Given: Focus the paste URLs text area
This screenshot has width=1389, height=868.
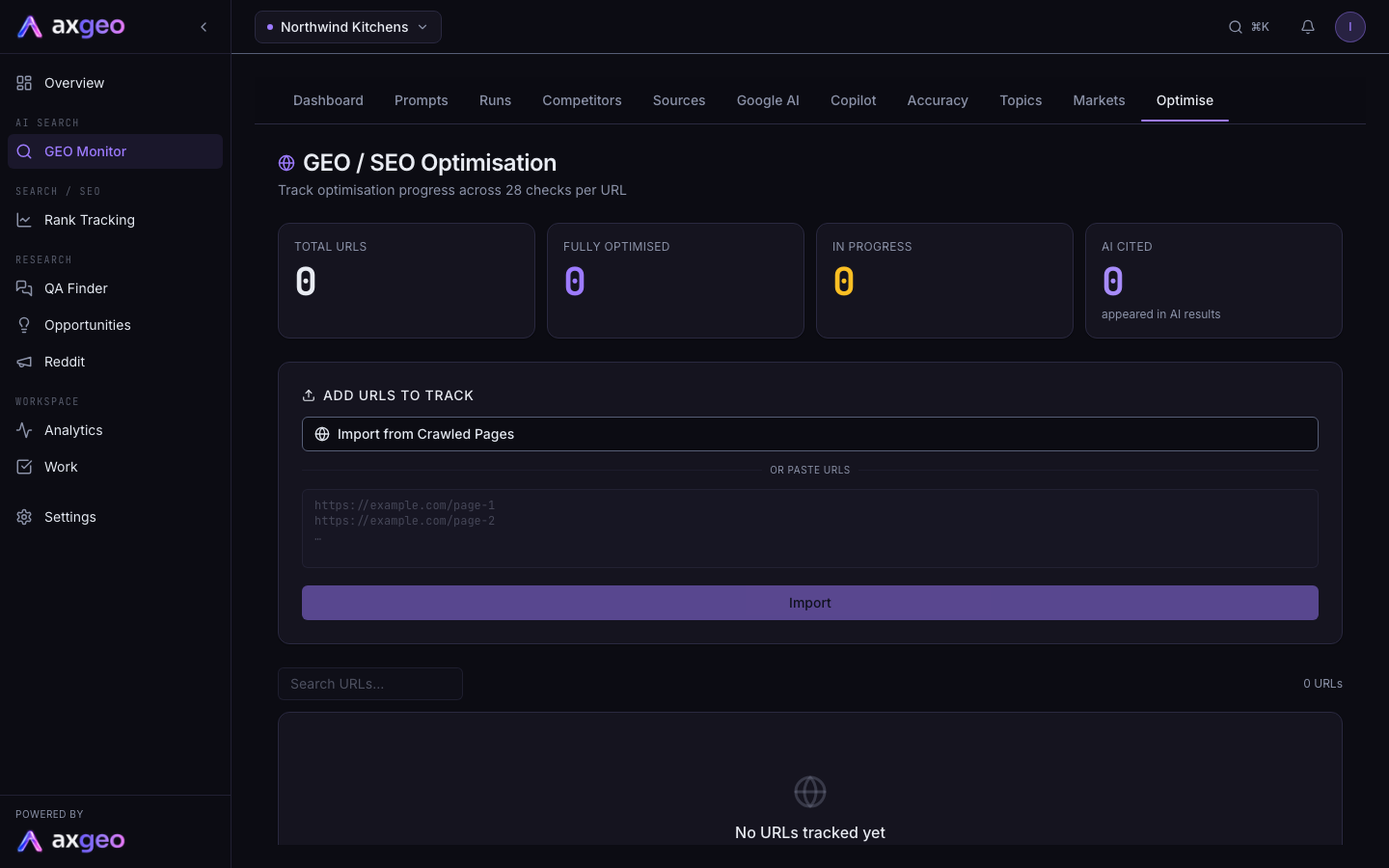Looking at the screenshot, I should click(810, 529).
